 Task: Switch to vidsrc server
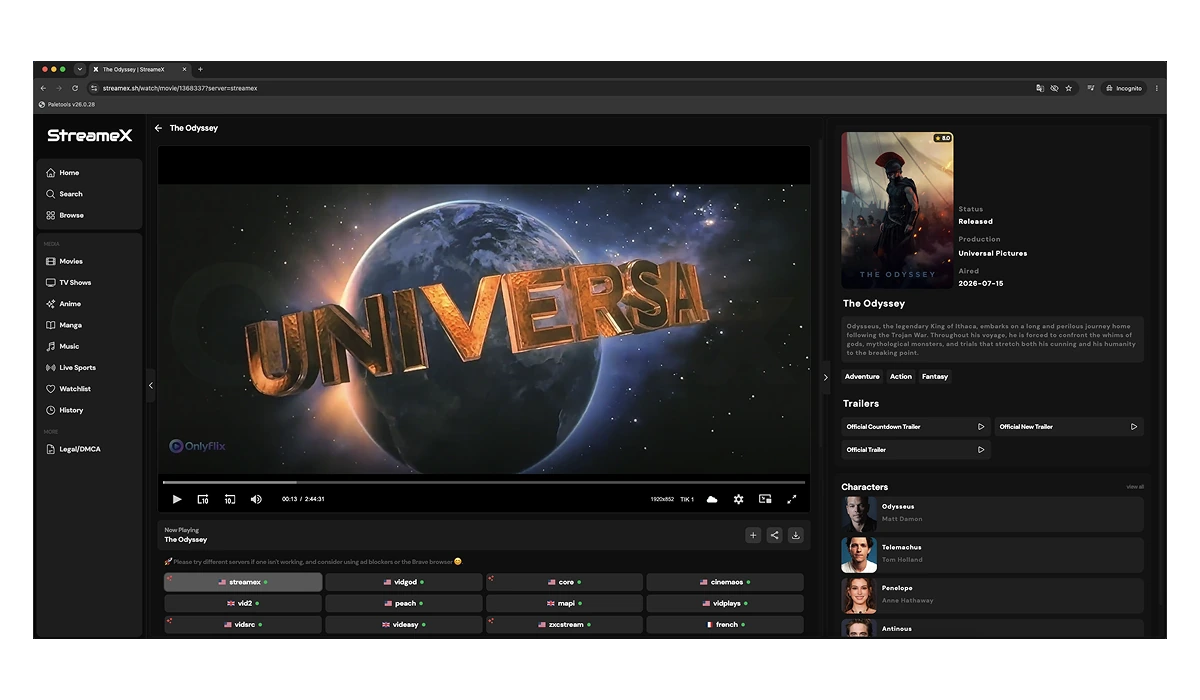click(x=243, y=625)
